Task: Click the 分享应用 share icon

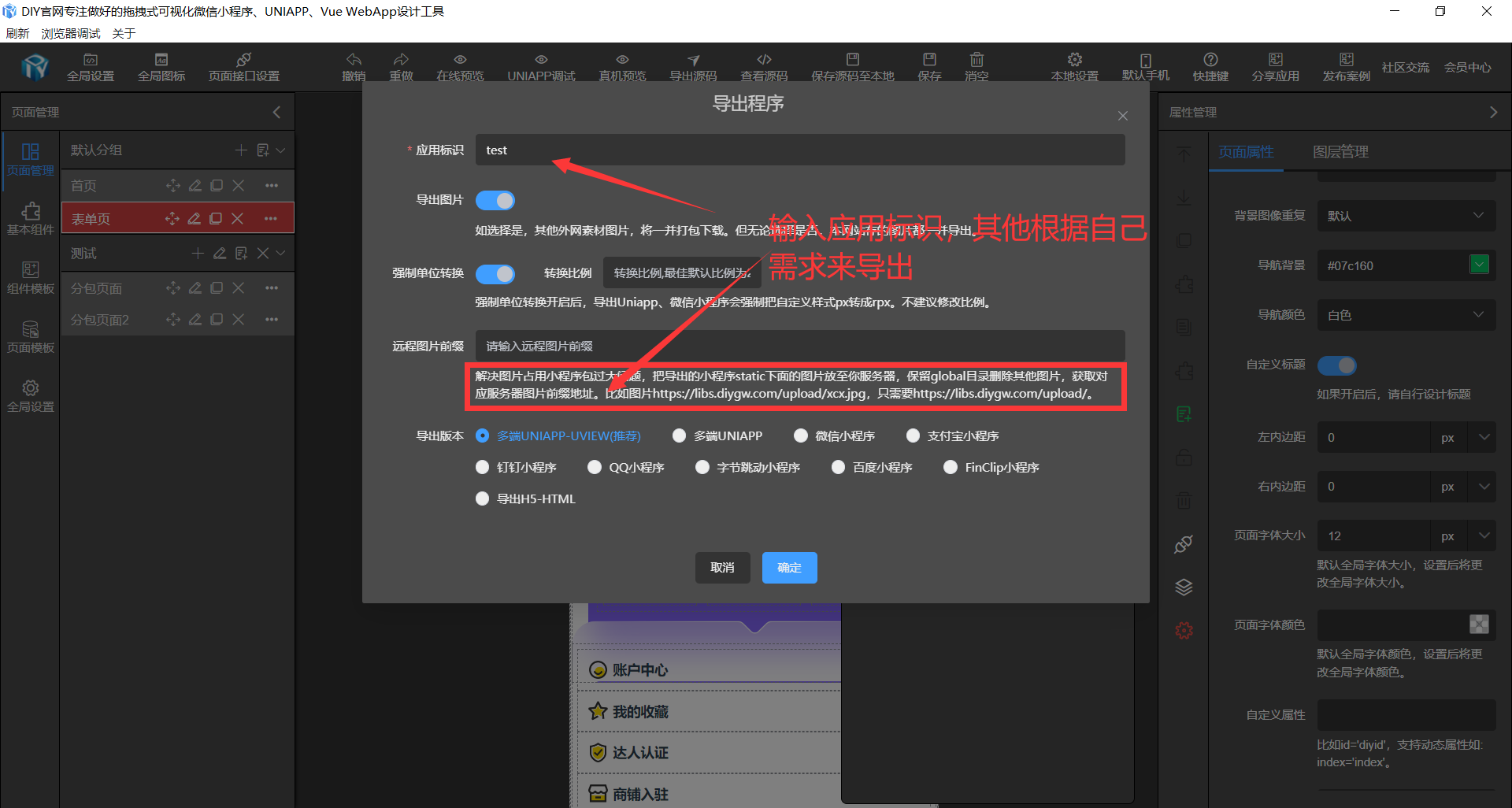Action: [1276, 66]
